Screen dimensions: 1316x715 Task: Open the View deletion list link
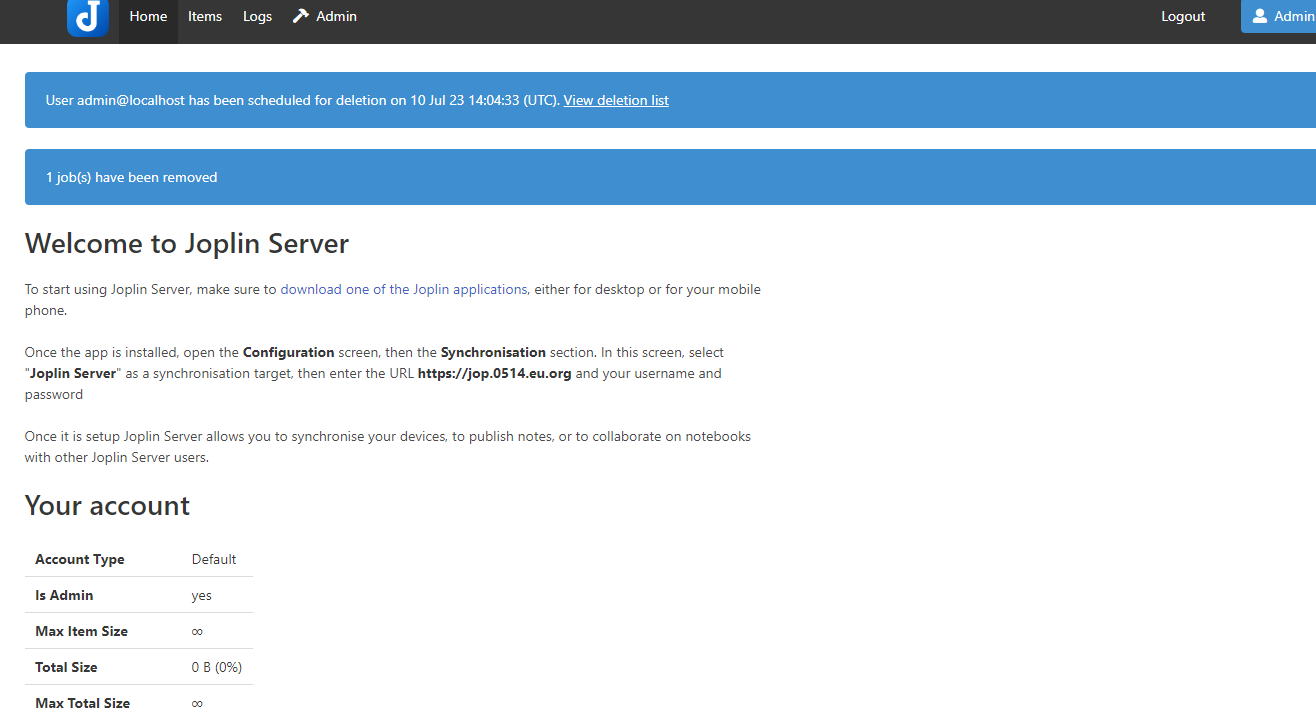point(616,100)
